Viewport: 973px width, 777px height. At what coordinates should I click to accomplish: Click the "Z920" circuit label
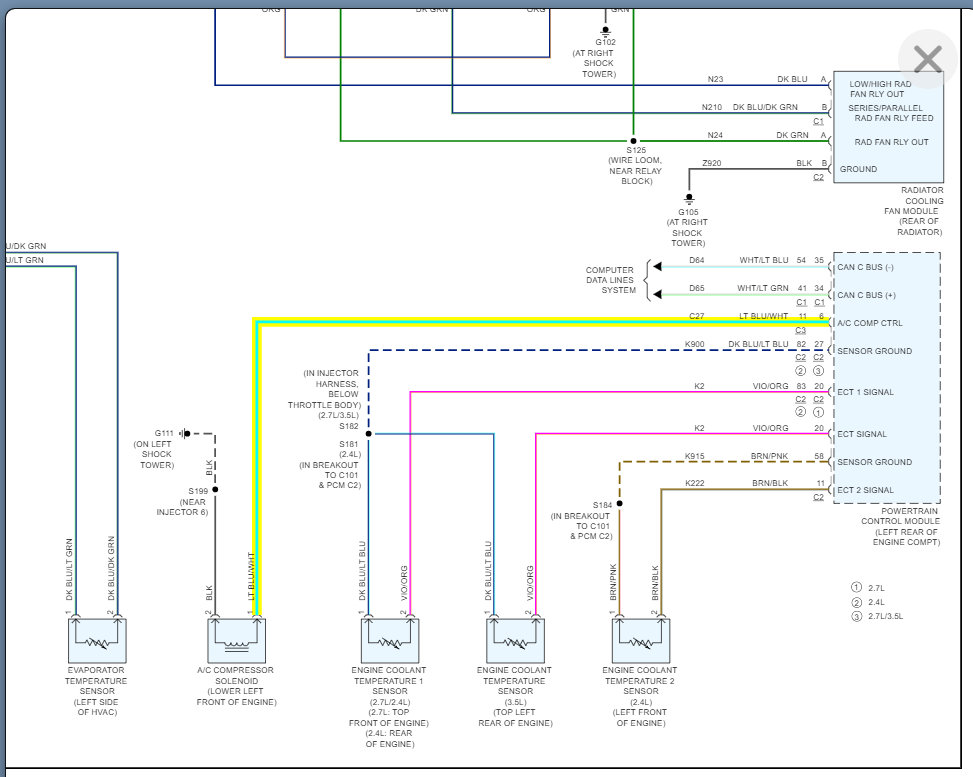coord(712,163)
